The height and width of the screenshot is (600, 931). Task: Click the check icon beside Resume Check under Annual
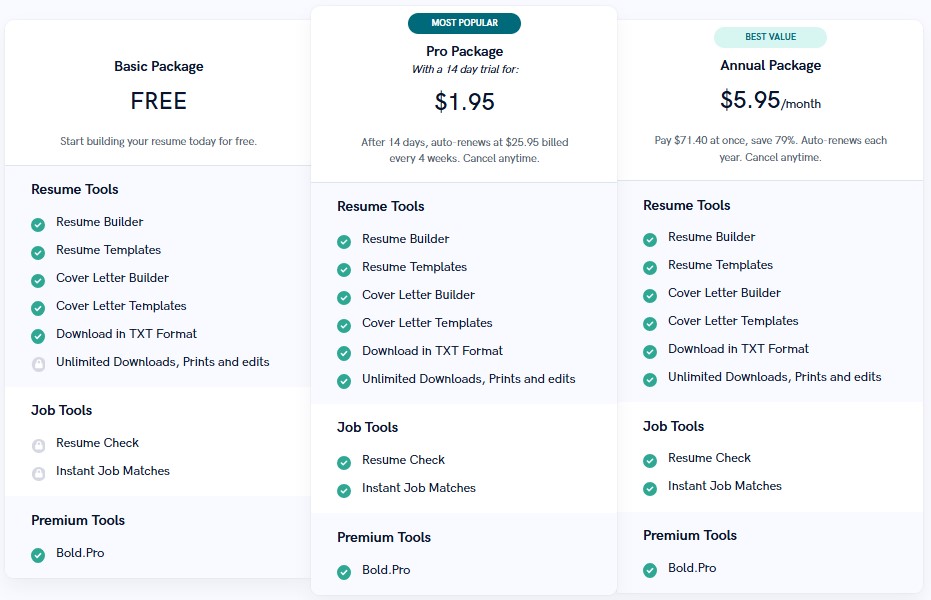point(650,458)
